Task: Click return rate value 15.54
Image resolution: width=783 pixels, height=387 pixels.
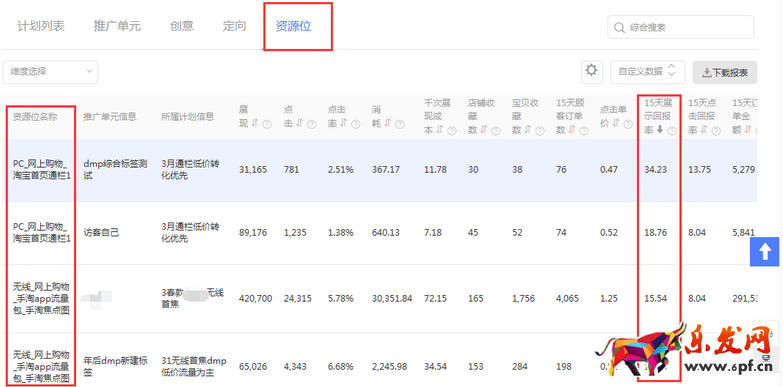Action: [x=656, y=299]
